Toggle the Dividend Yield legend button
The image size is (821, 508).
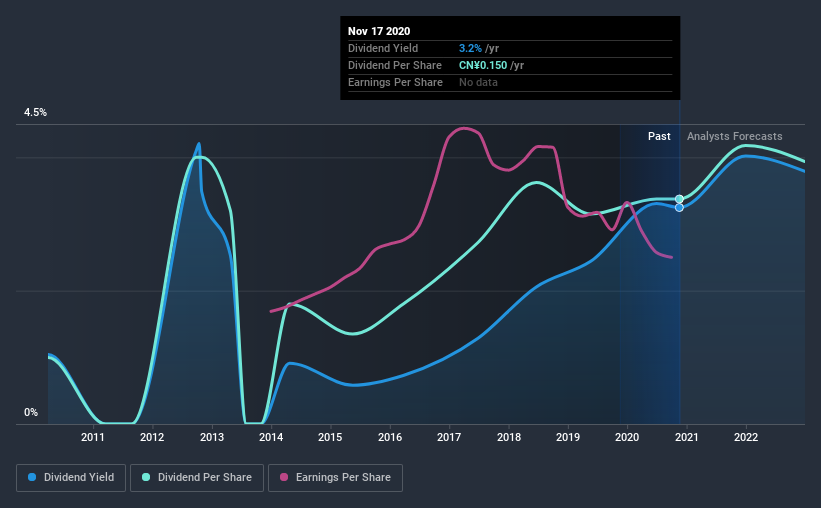pos(71,478)
